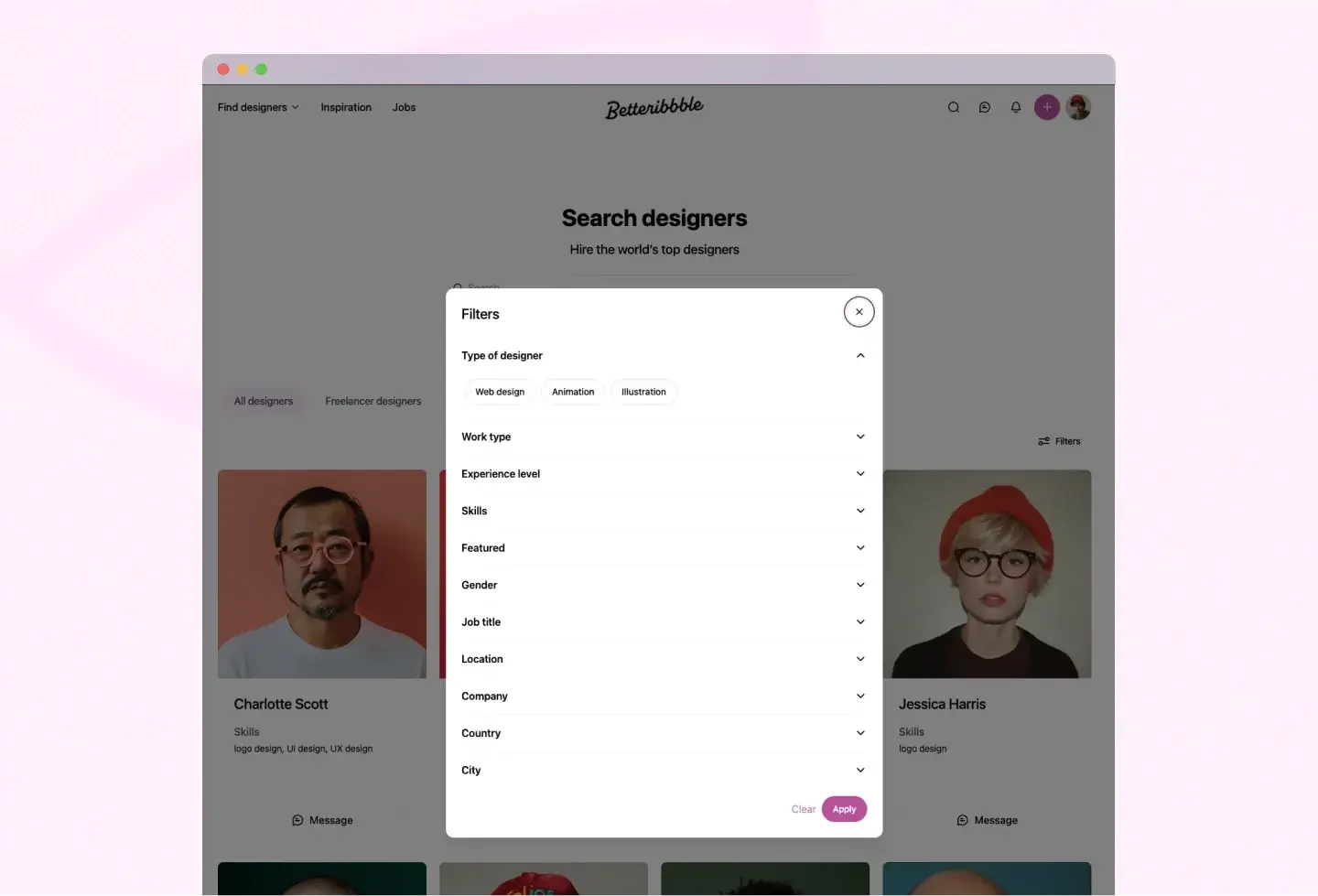Open Jessica Harris's profile photo
Screen dimensions: 1318x896
pyautogui.click(x=987, y=574)
